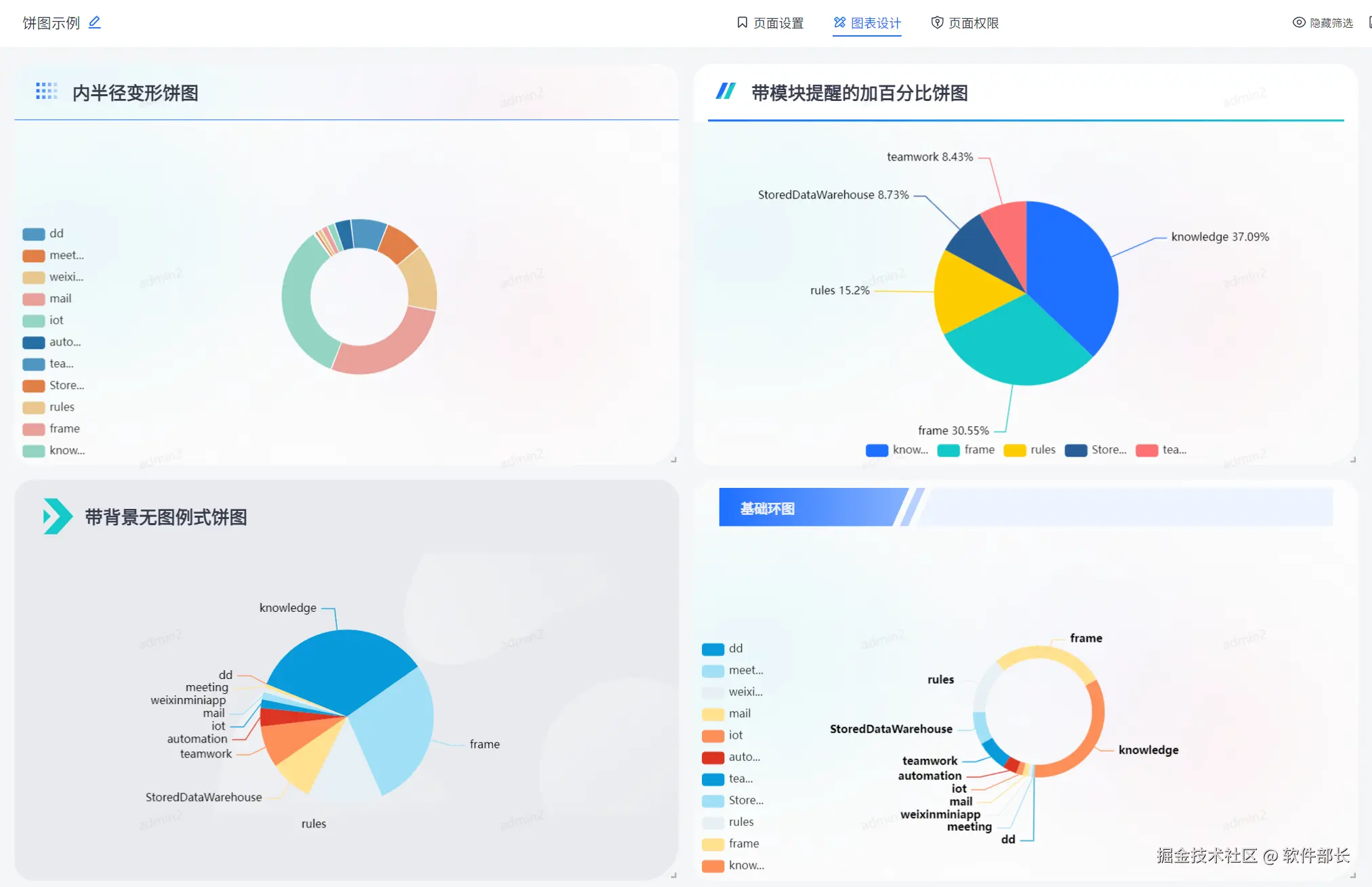Viewport: 1372px width, 887px height.
Task: Click yellow 'rules' legend swatch in percentage pie
Action: tap(1014, 451)
